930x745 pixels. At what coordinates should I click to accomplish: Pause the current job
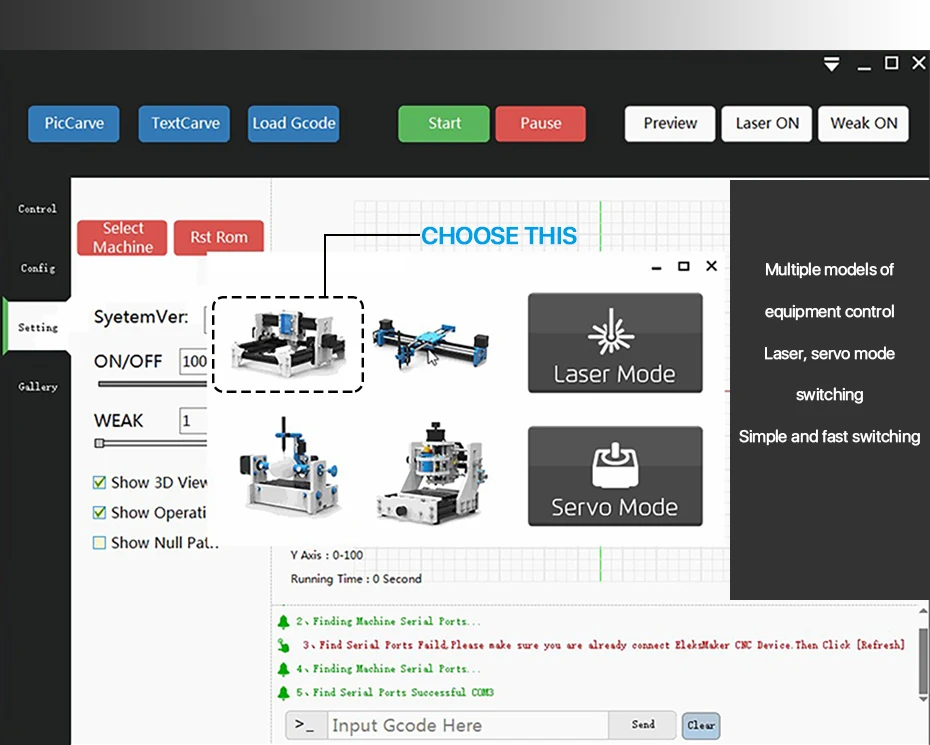pos(540,123)
